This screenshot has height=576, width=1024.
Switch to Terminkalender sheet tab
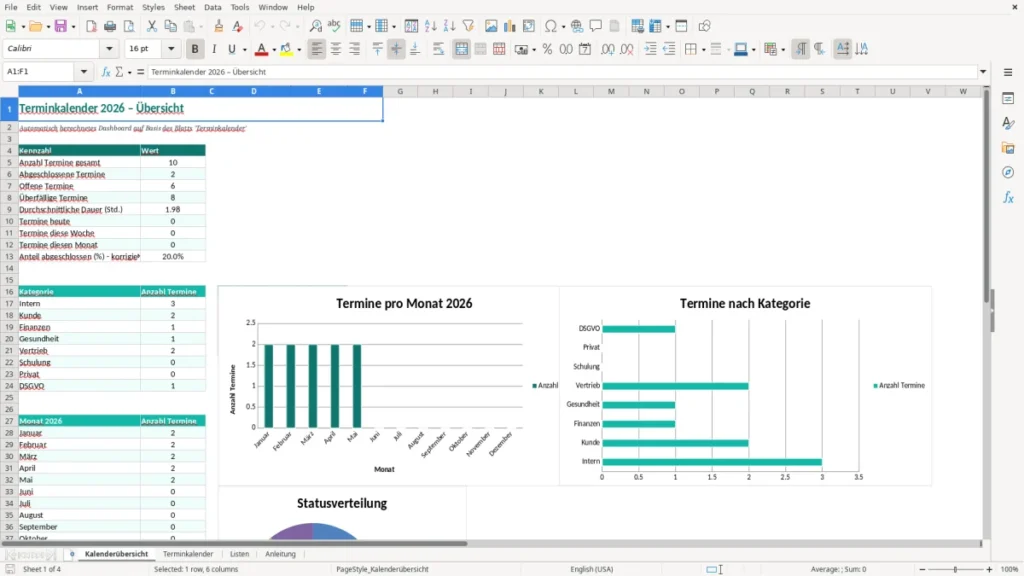click(188, 554)
